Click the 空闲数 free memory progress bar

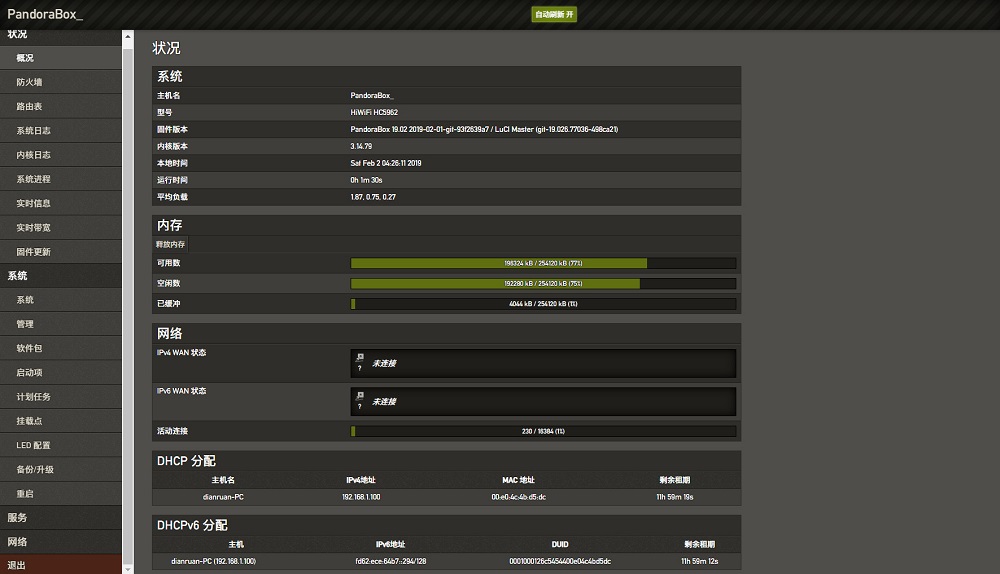(543, 283)
